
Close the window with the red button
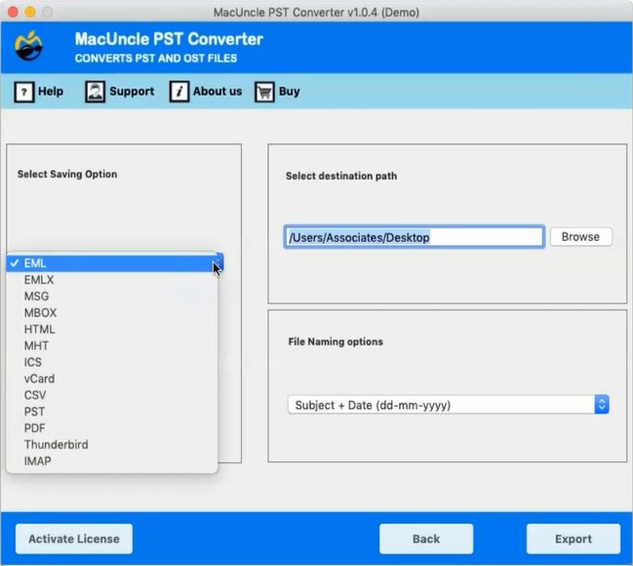13,12
